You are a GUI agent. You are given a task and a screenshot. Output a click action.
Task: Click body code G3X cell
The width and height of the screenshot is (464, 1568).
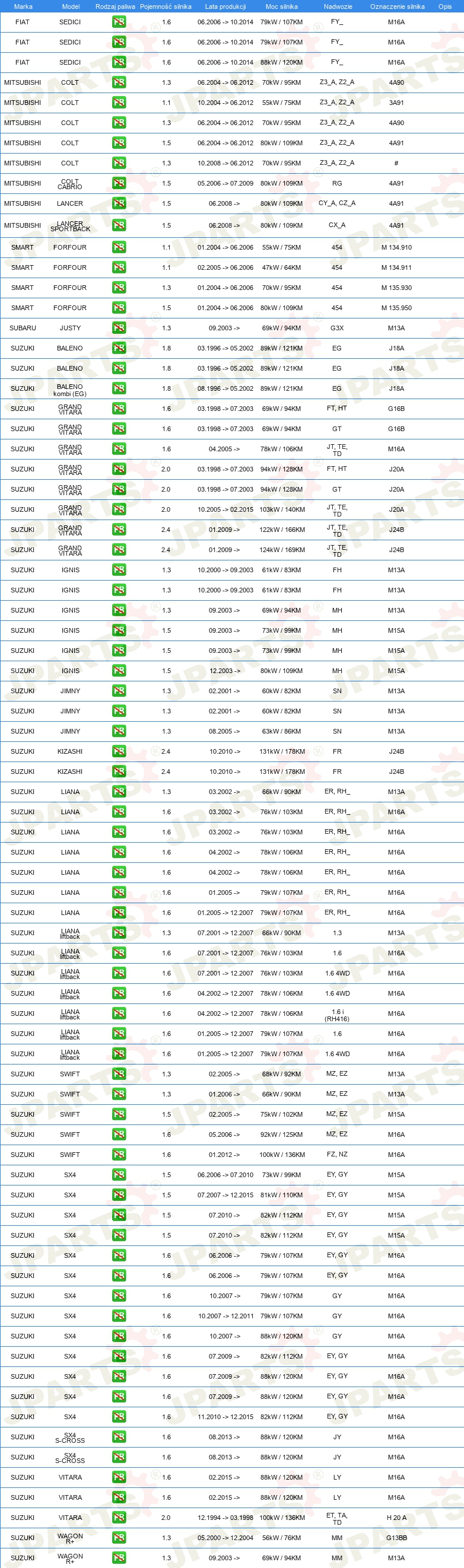(337, 328)
